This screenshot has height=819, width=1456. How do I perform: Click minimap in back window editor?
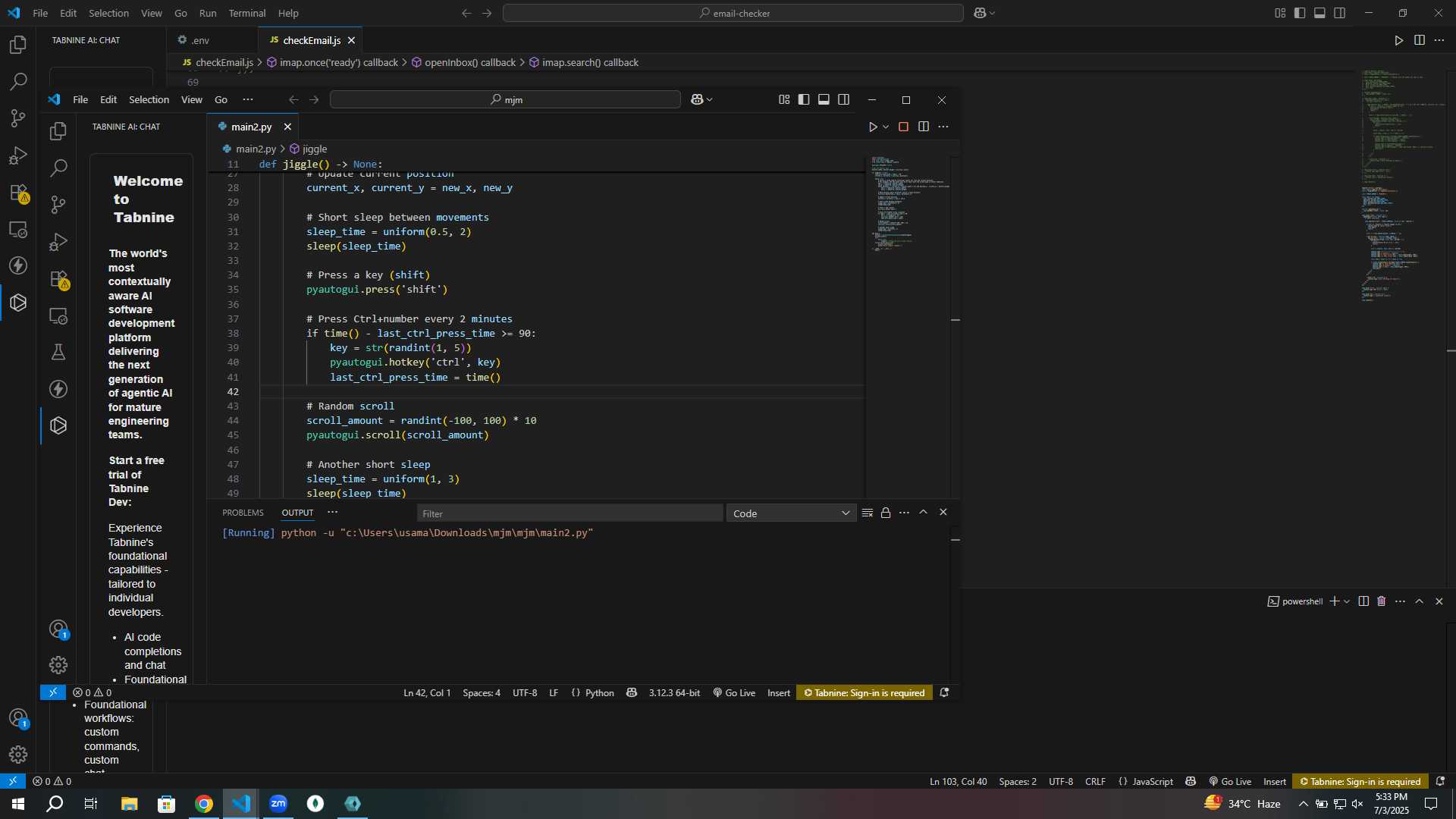[x=1401, y=186]
